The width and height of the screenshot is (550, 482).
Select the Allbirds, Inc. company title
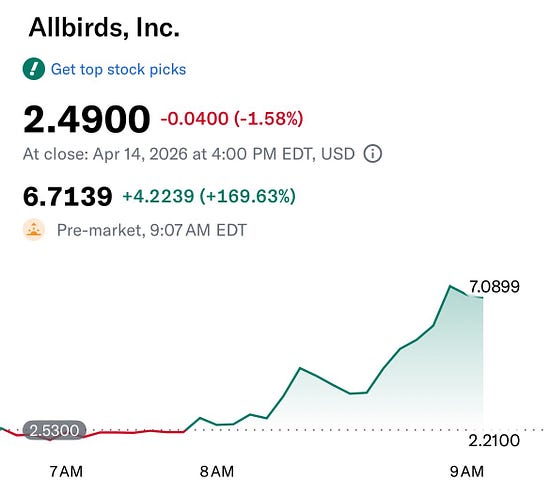click(x=104, y=28)
